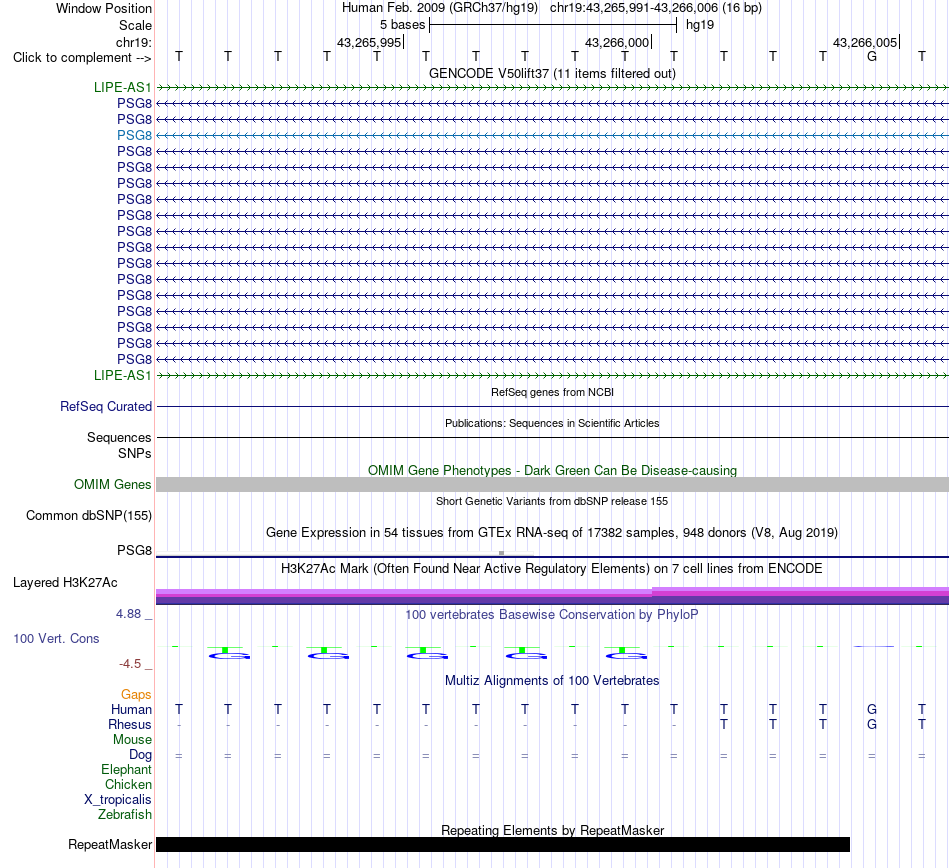
Task: Click the 43,265,995 ruler position
Action: 369,42
